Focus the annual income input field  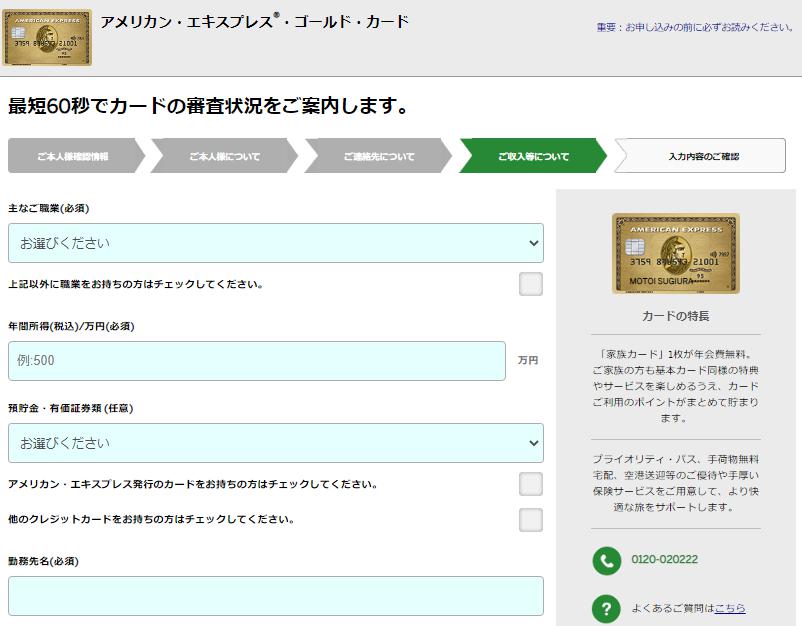(x=257, y=361)
